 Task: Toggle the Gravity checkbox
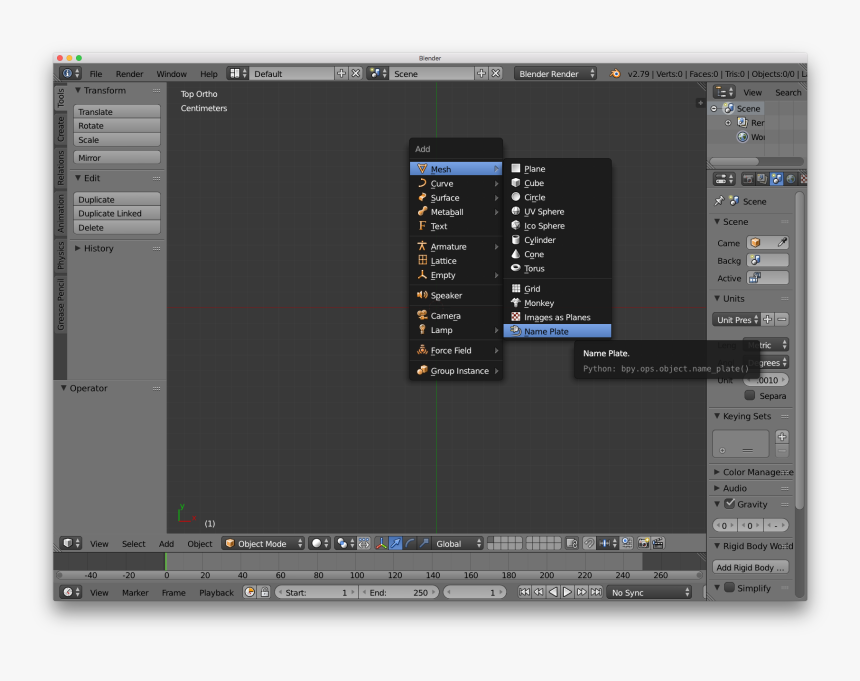point(729,503)
